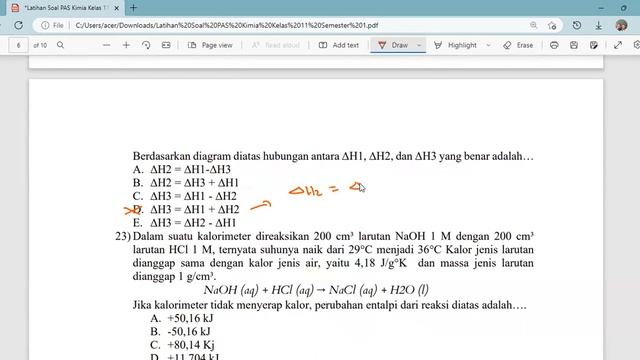Expand the Highlight color dropdown arrow
Screen dimensions: 640x360
tap(489, 45)
